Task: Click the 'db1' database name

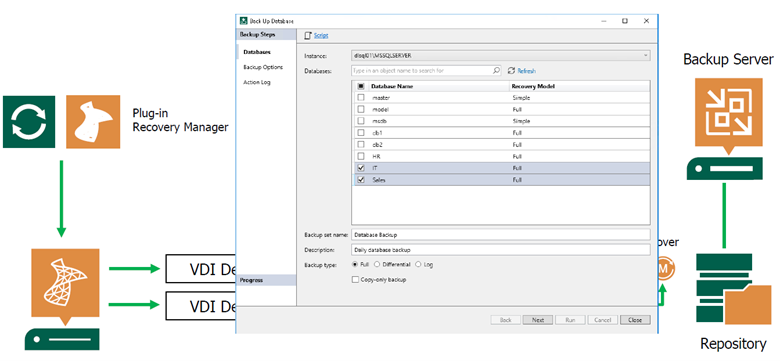Action: tap(378, 133)
